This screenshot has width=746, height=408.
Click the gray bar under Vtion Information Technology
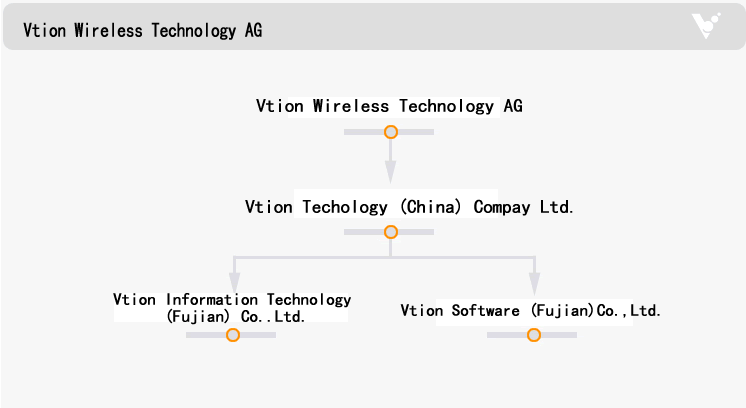[x=258, y=335]
